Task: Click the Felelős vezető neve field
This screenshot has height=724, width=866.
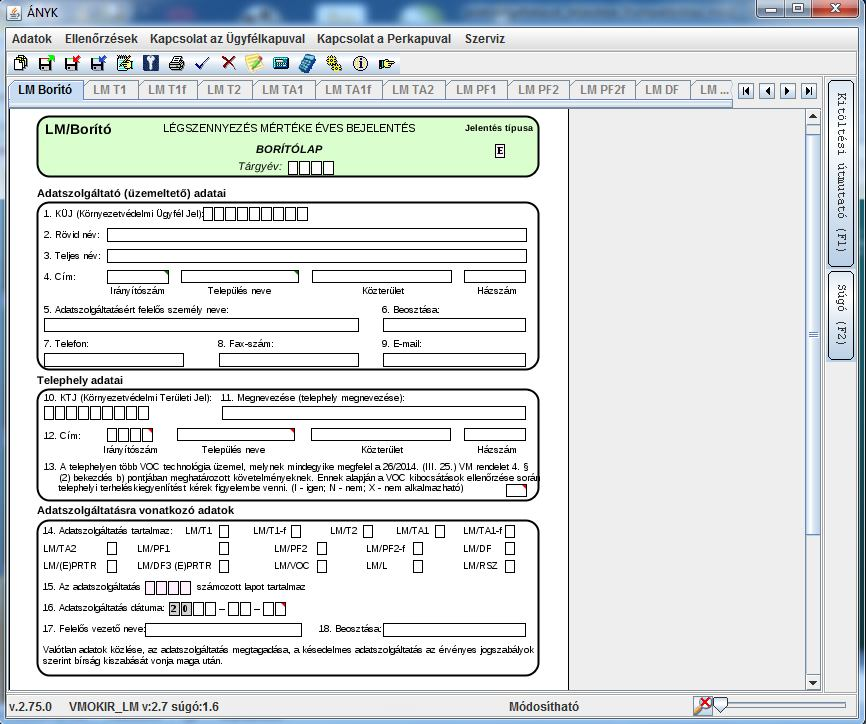Action: [x=224, y=630]
